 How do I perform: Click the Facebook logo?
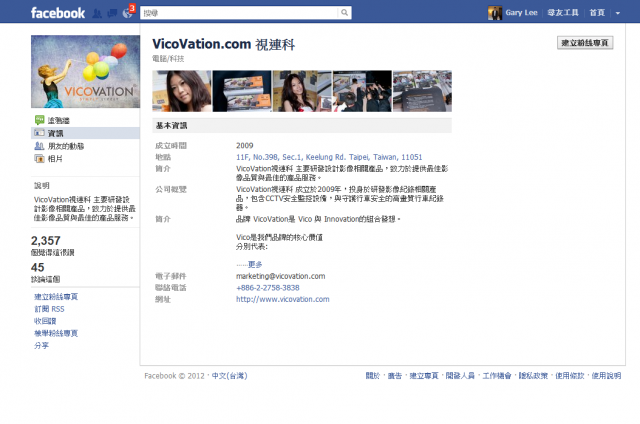[58, 13]
